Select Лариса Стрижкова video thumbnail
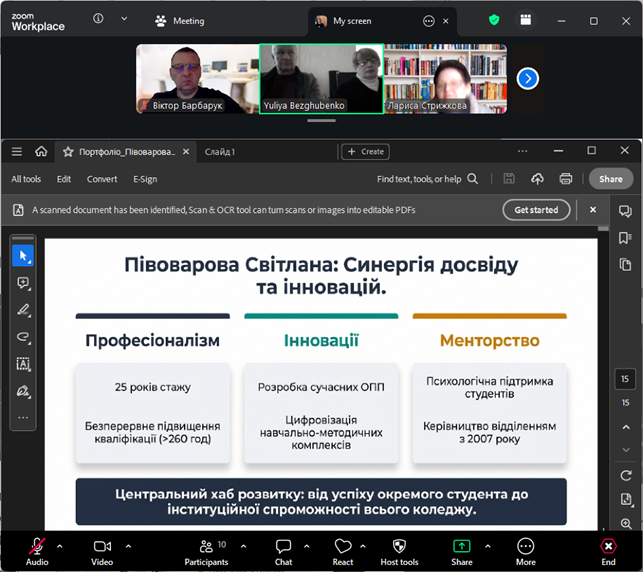Image resolution: width=643 pixels, height=572 pixels. point(445,79)
